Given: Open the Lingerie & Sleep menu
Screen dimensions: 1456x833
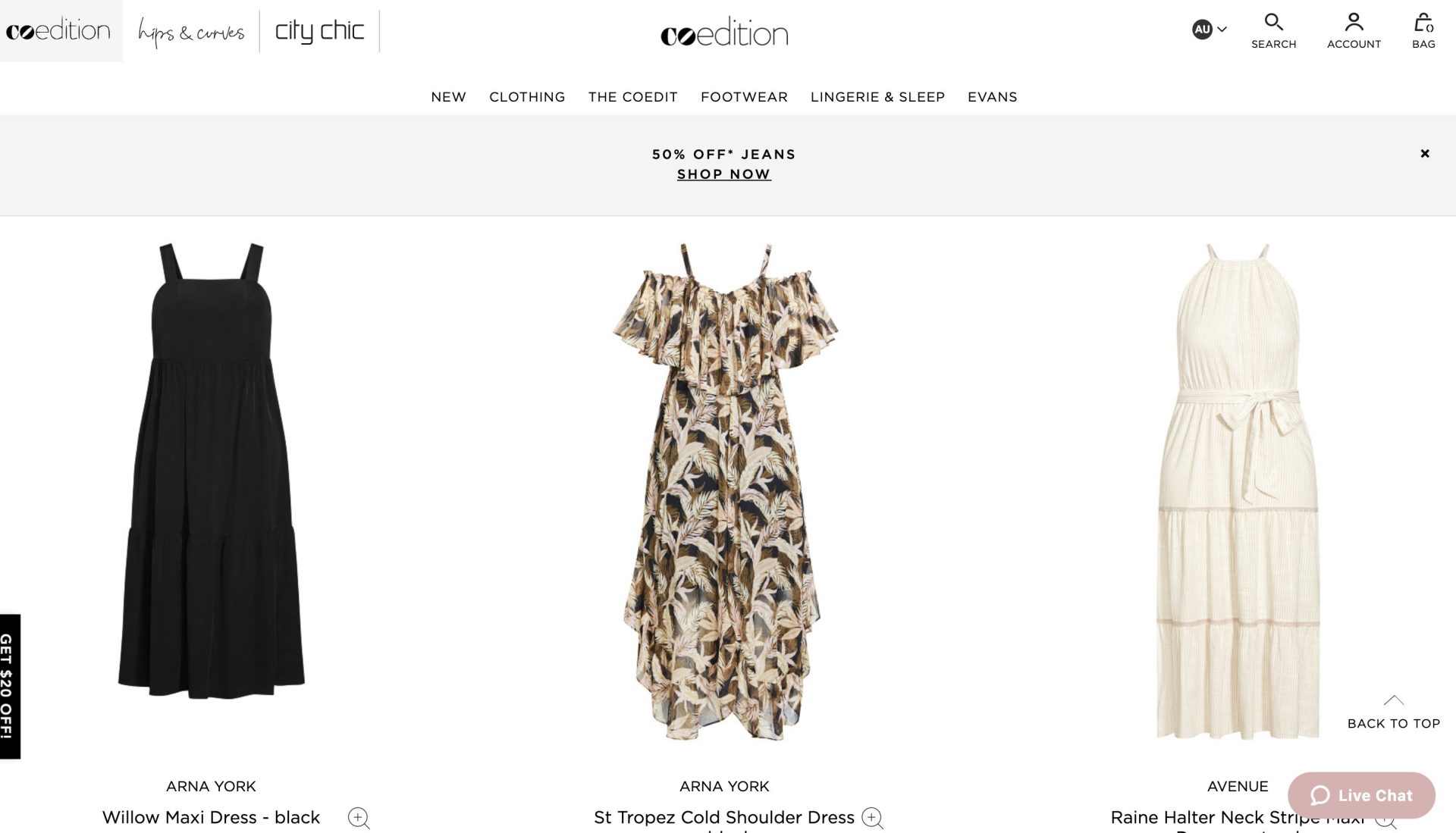Looking at the screenshot, I should pos(877,97).
